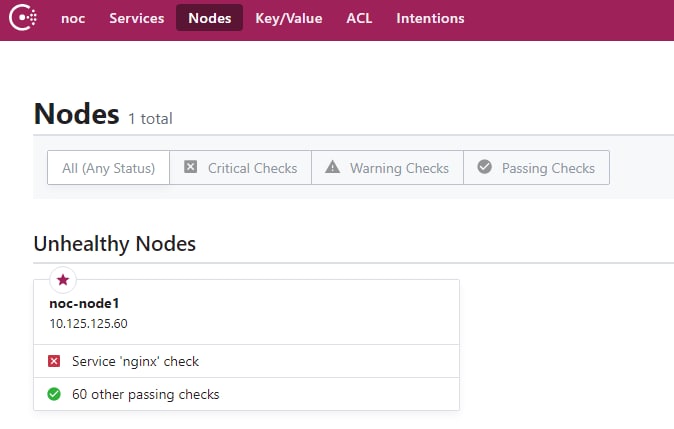Click the Unhealthy Nodes heading
The height and width of the screenshot is (429, 674).
(x=115, y=244)
